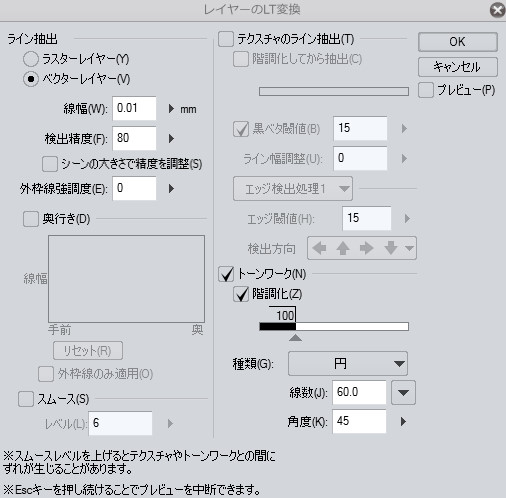Enable the テクスチャのライン抽出(T) checkbox

pos(226,39)
